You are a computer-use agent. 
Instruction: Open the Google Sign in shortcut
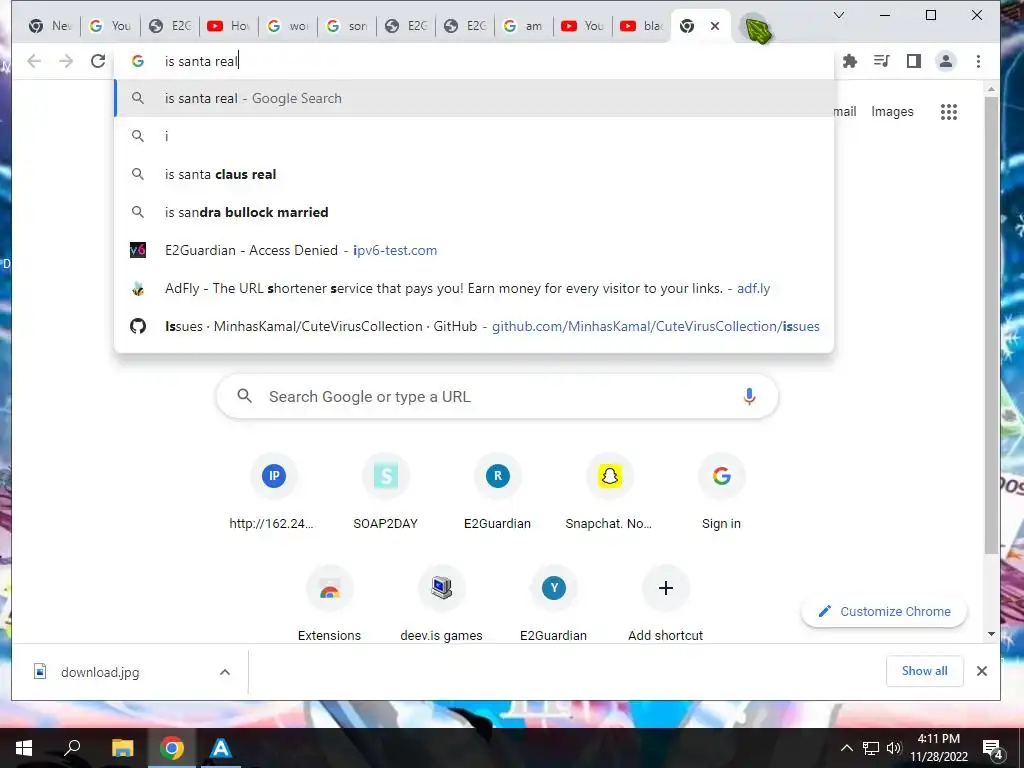coord(721,492)
